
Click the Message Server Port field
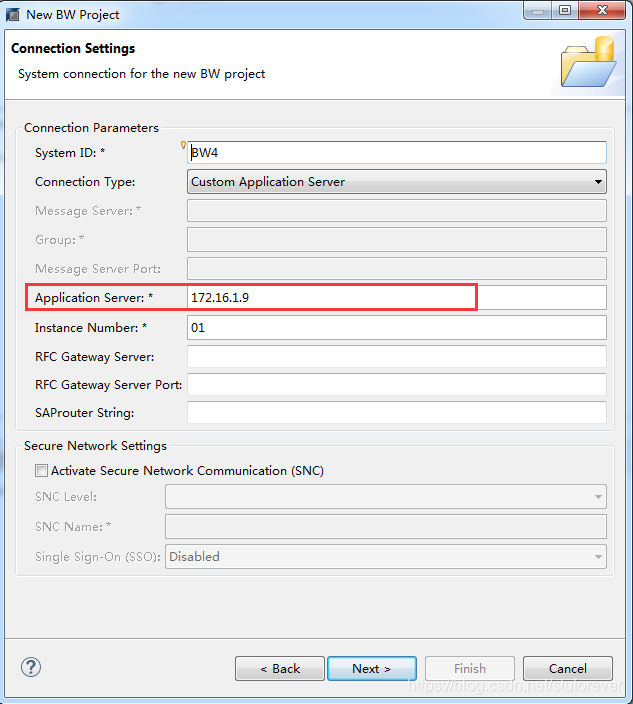click(x=397, y=268)
